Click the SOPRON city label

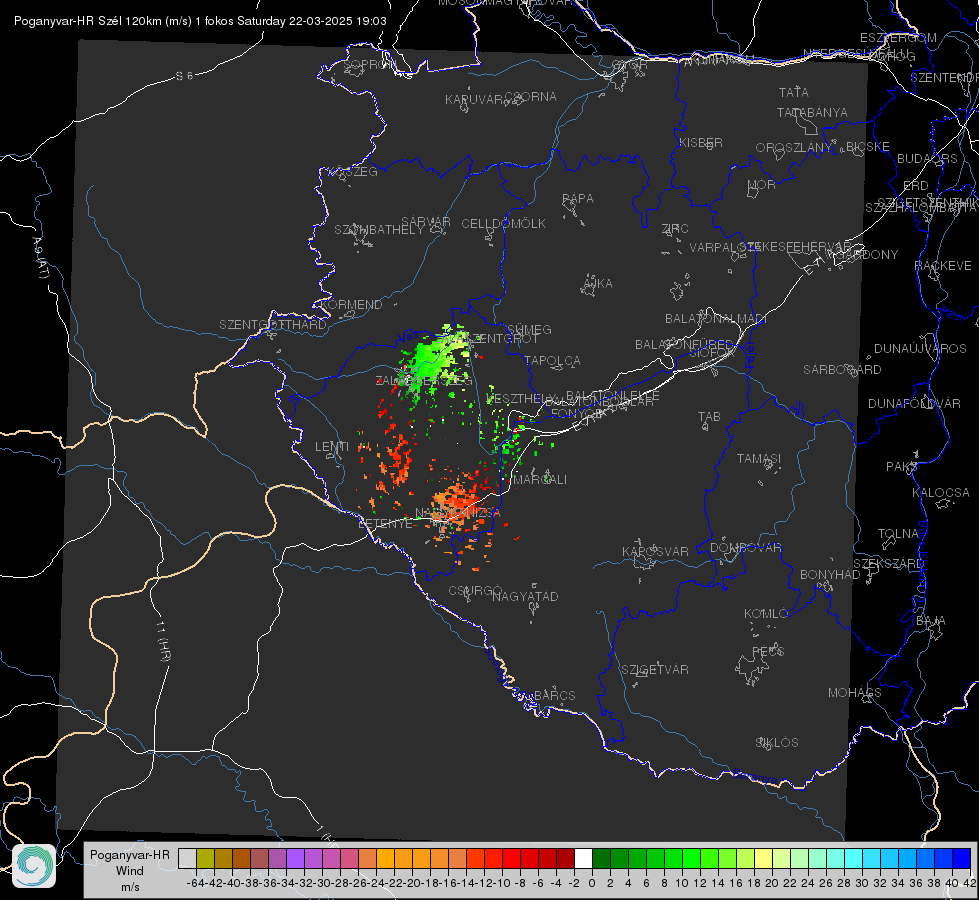(x=369, y=64)
